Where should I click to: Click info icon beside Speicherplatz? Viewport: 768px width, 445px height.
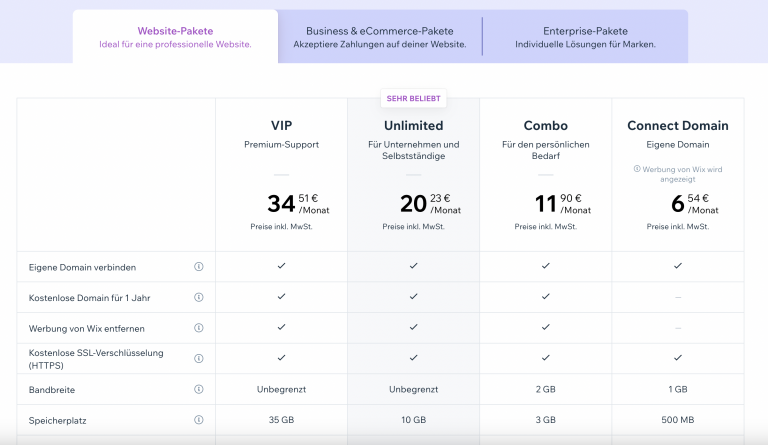198,420
